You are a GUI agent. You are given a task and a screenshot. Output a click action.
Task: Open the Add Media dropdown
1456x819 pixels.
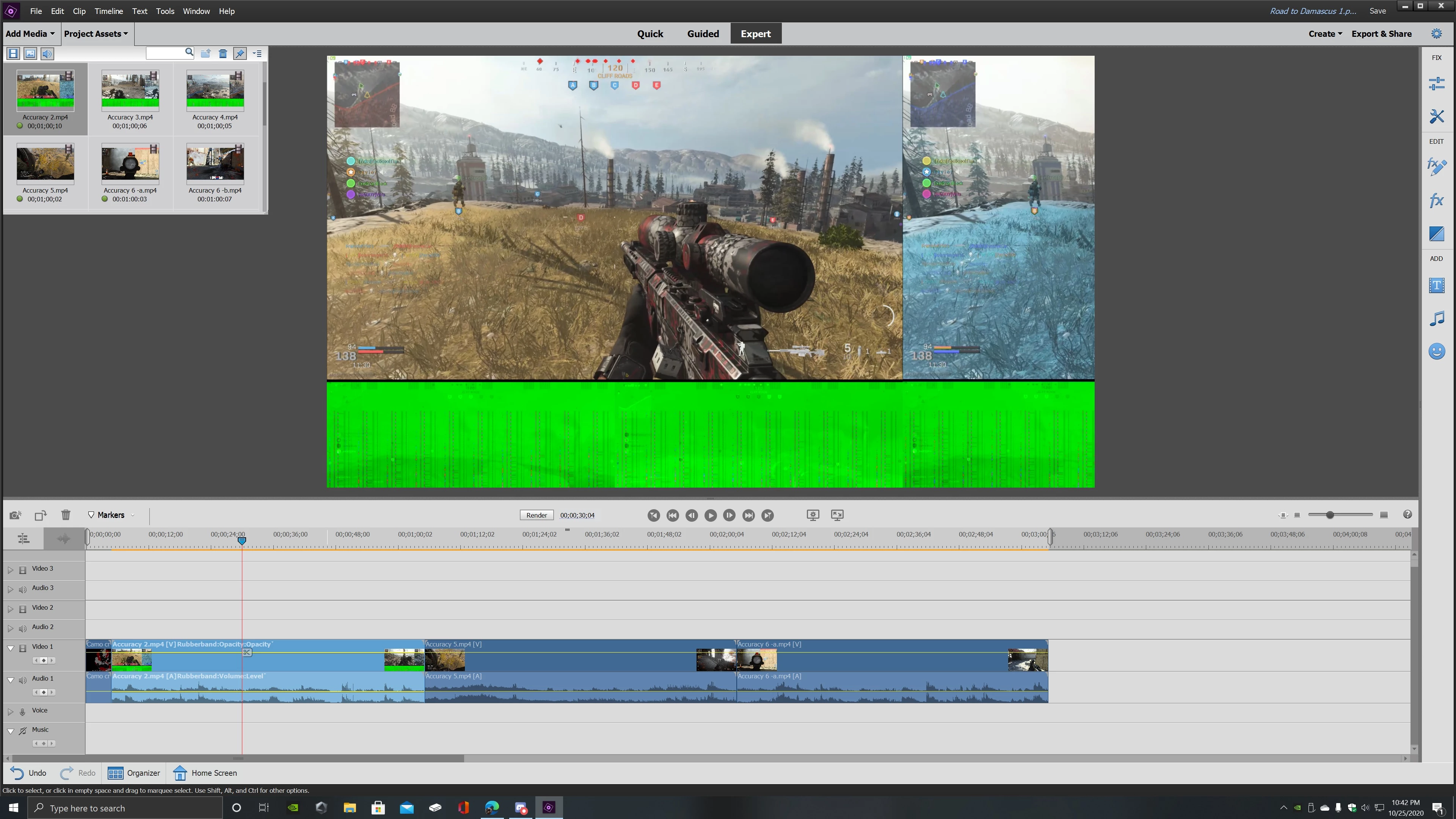30,34
